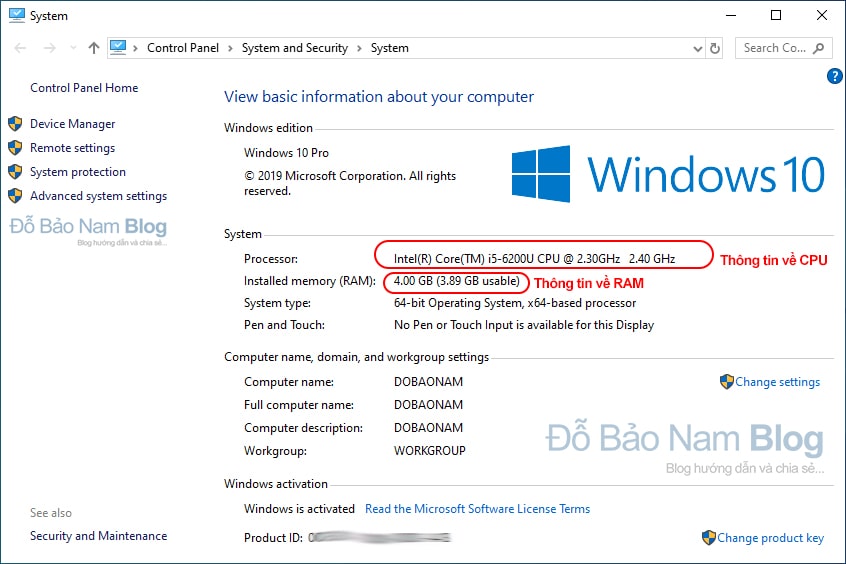Click the shield icon beside Change settings
The height and width of the screenshot is (564, 846).
click(727, 382)
